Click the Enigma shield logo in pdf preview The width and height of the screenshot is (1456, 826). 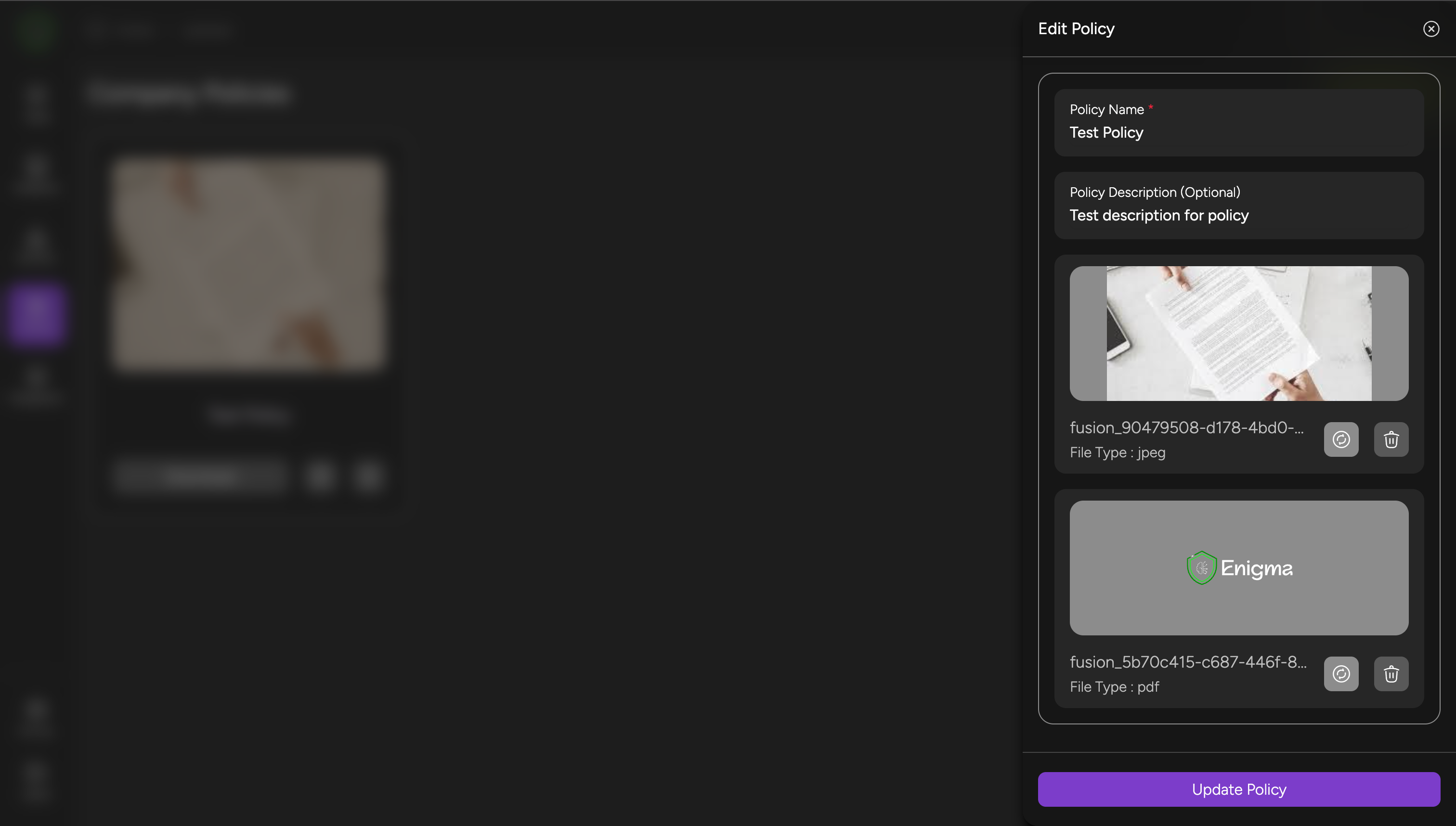tap(1201, 568)
